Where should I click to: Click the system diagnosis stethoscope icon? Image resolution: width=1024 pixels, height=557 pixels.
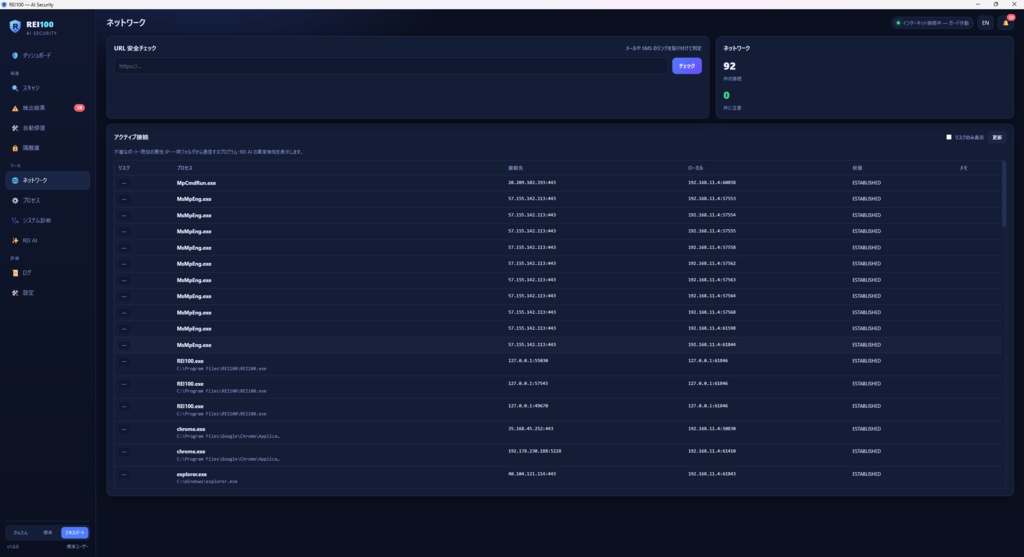click(x=15, y=221)
